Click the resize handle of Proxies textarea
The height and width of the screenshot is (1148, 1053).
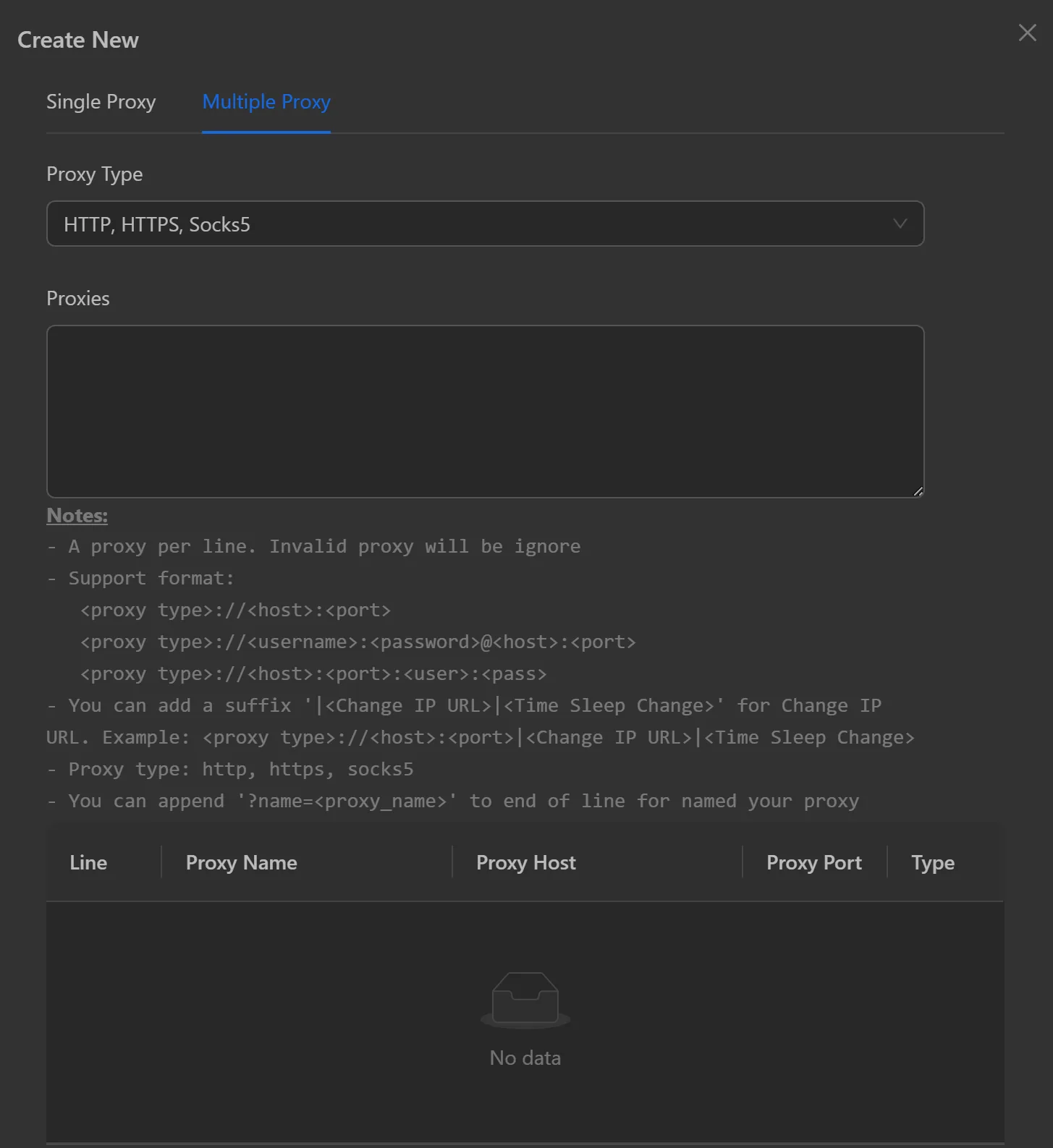pyautogui.click(x=918, y=491)
